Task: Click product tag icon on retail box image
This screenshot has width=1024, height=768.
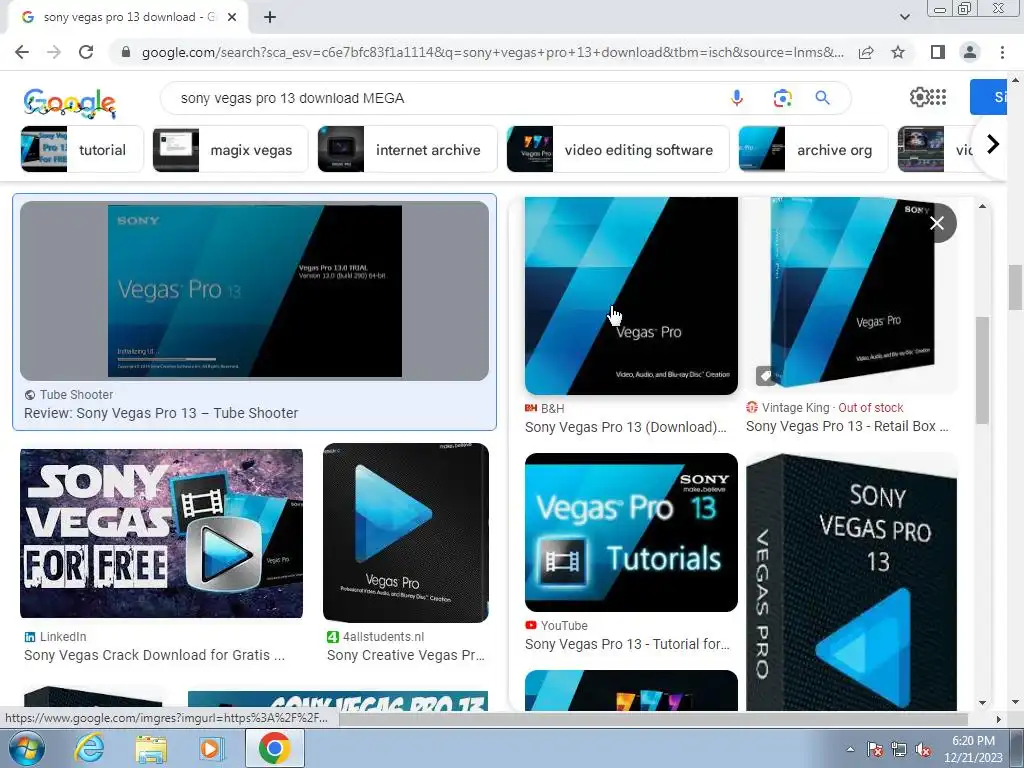Action: [x=765, y=376]
